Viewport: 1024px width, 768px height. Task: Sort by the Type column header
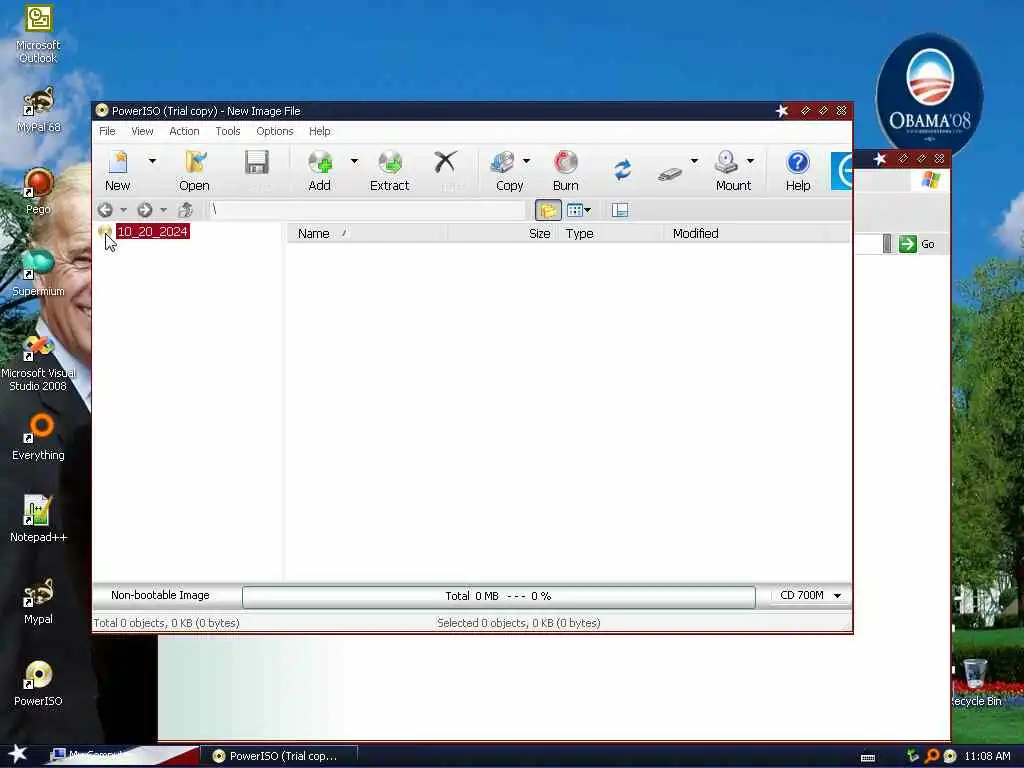[x=611, y=233]
